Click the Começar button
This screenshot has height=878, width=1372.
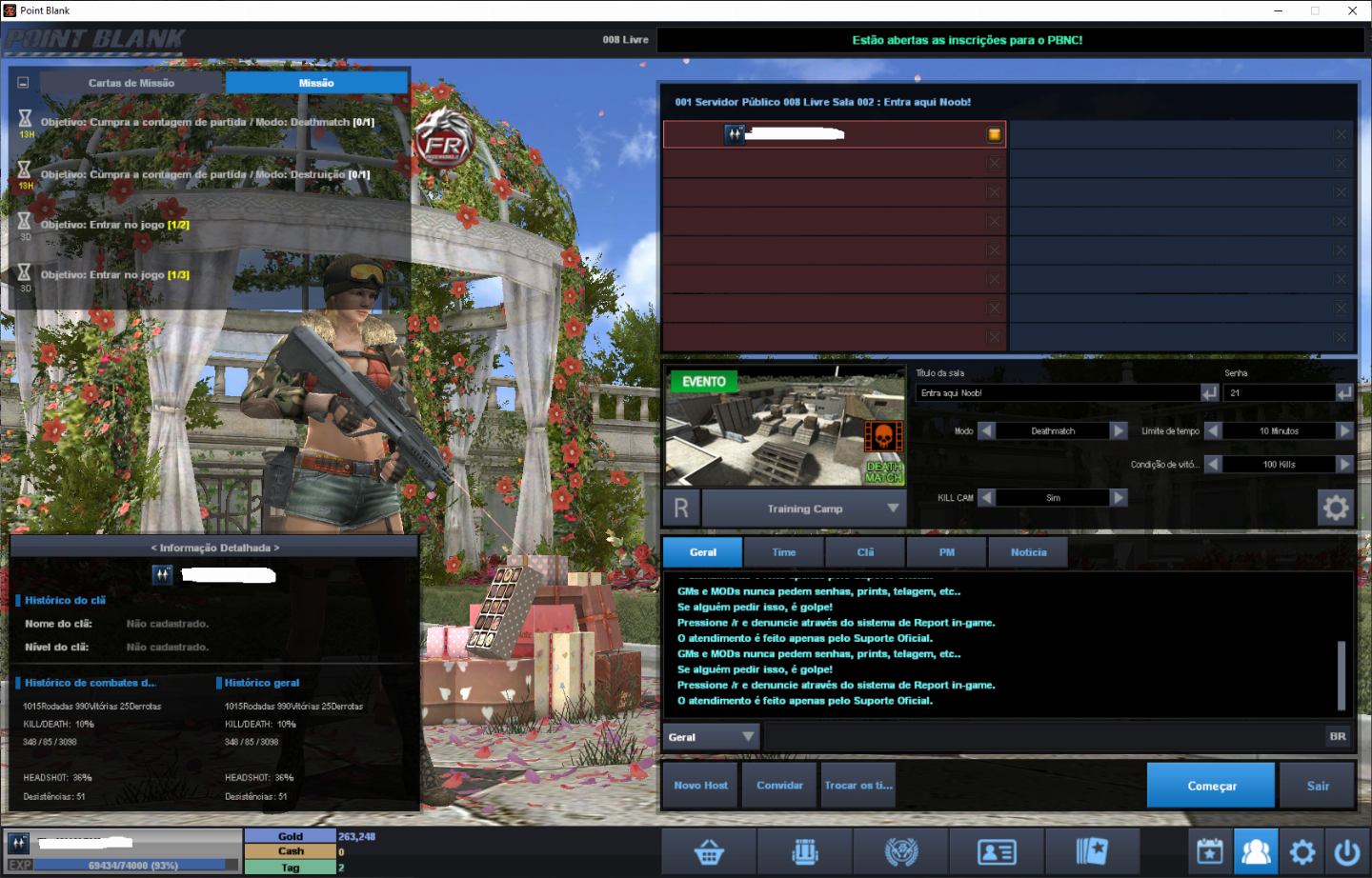1211,786
